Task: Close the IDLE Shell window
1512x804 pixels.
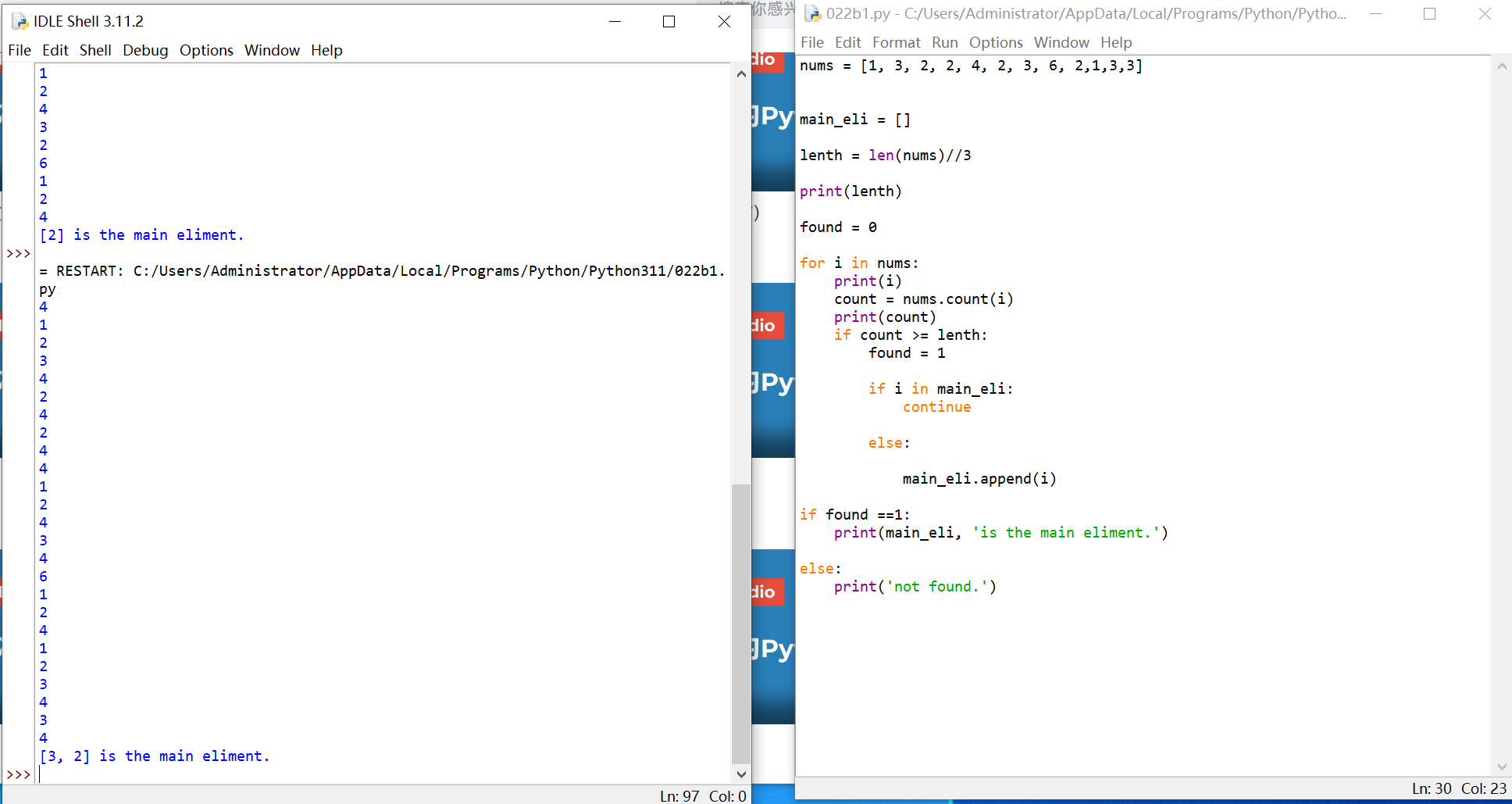Action: (x=724, y=21)
